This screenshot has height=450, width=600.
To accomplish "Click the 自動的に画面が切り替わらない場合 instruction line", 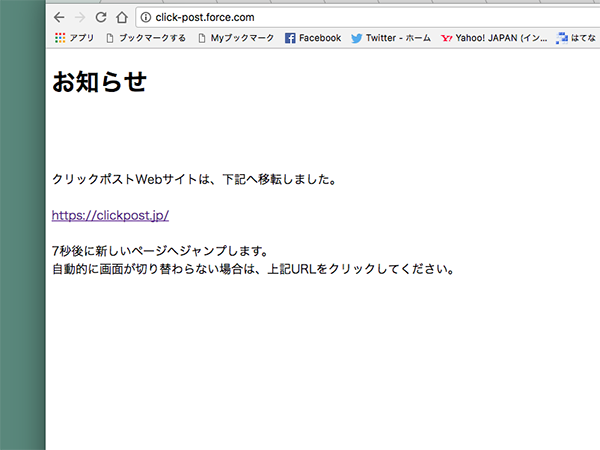I will 253,269.
